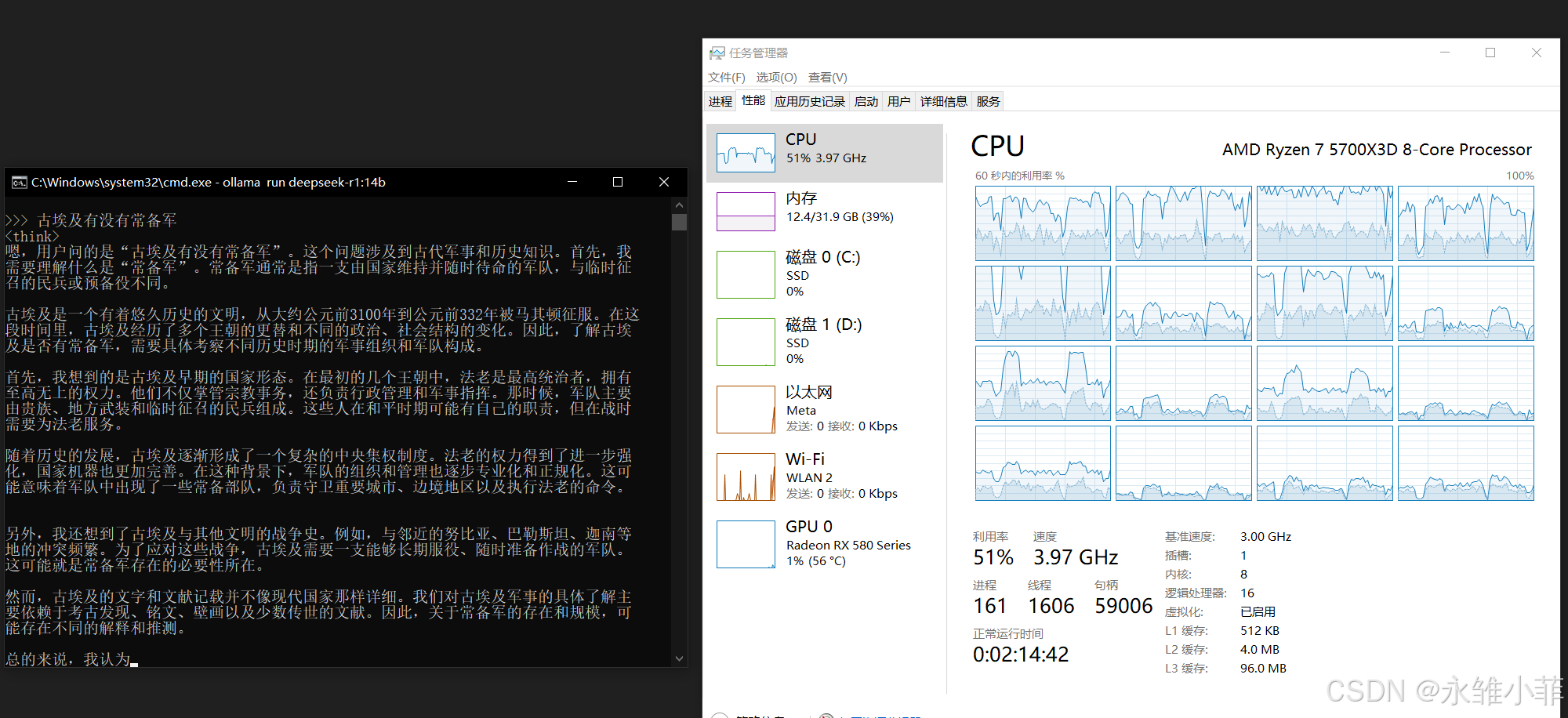The width and height of the screenshot is (1568, 718).
Task: Open the 内存 (Memory) panel
Action: 823,208
